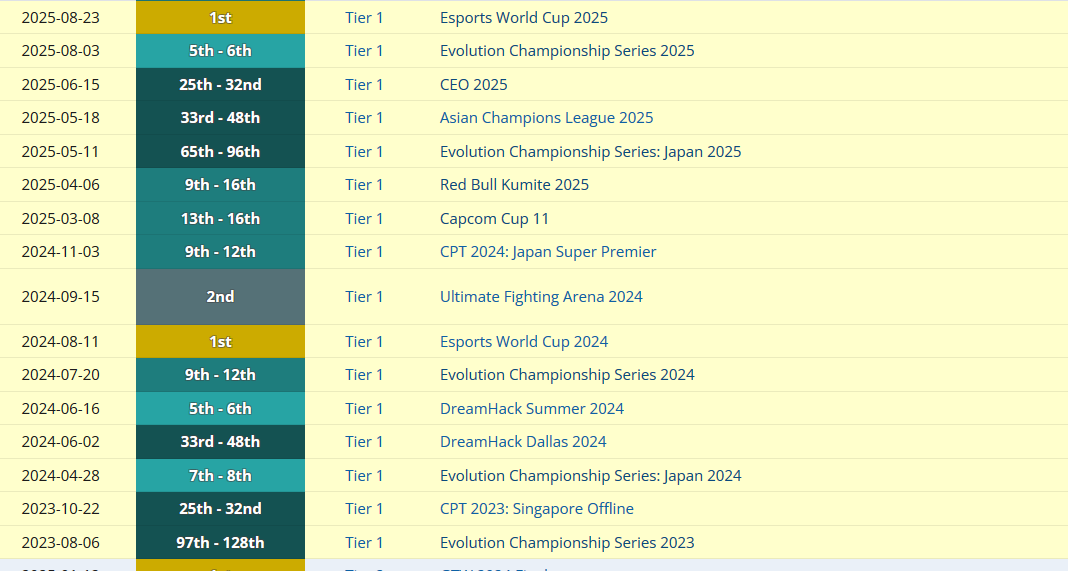Select the 25th - 32nd placement for CEO 2025
The image size is (1068, 571).
click(220, 84)
